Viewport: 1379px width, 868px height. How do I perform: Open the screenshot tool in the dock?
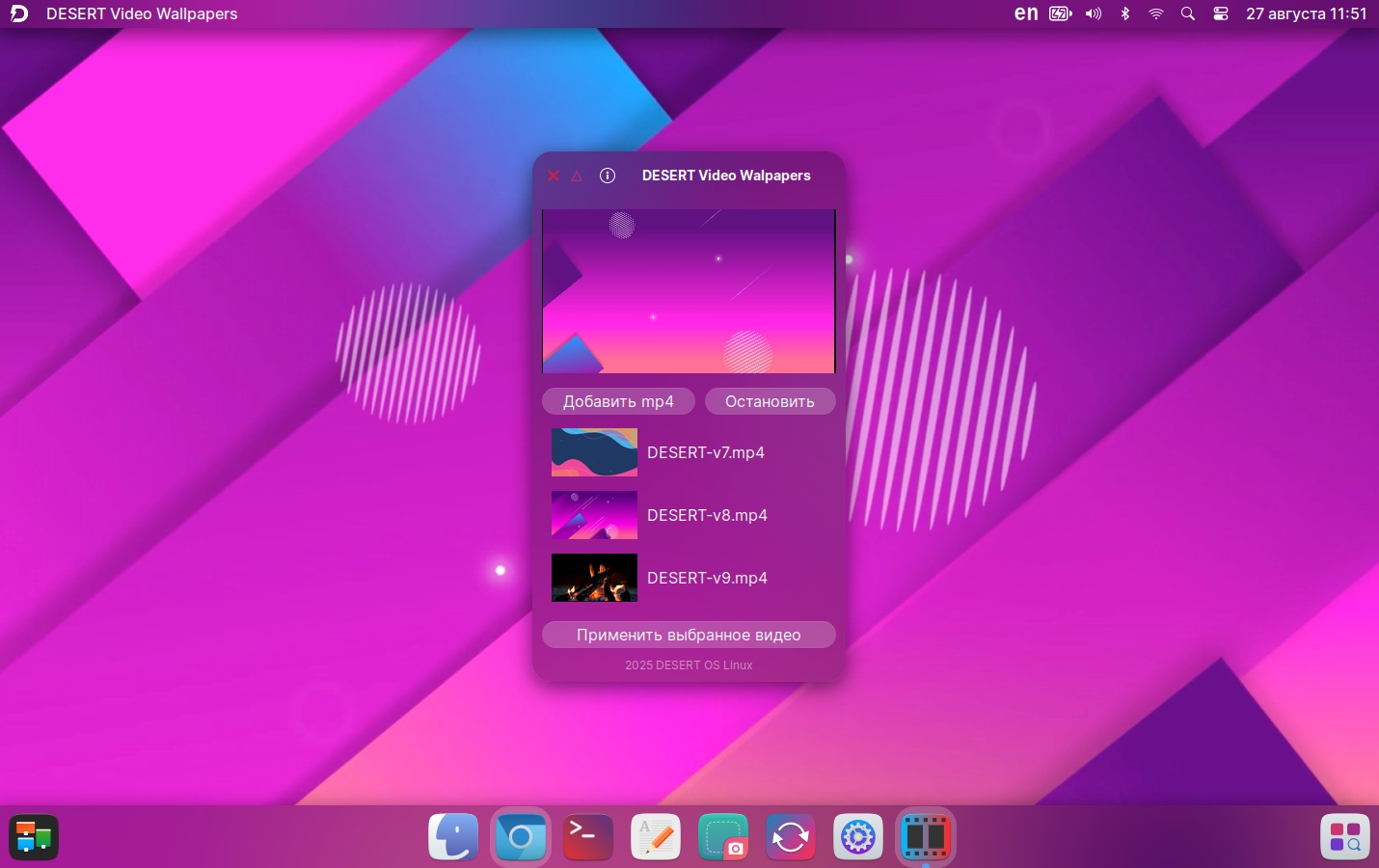[723, 836]
